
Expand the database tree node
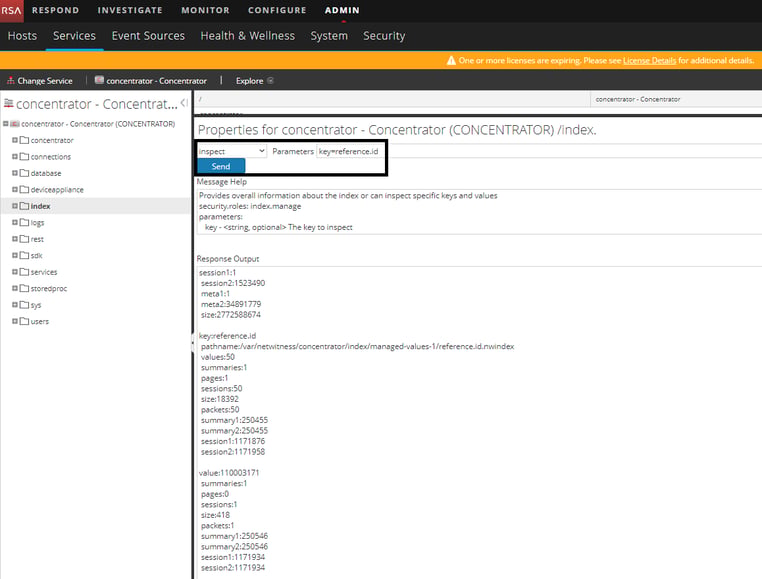15,173
